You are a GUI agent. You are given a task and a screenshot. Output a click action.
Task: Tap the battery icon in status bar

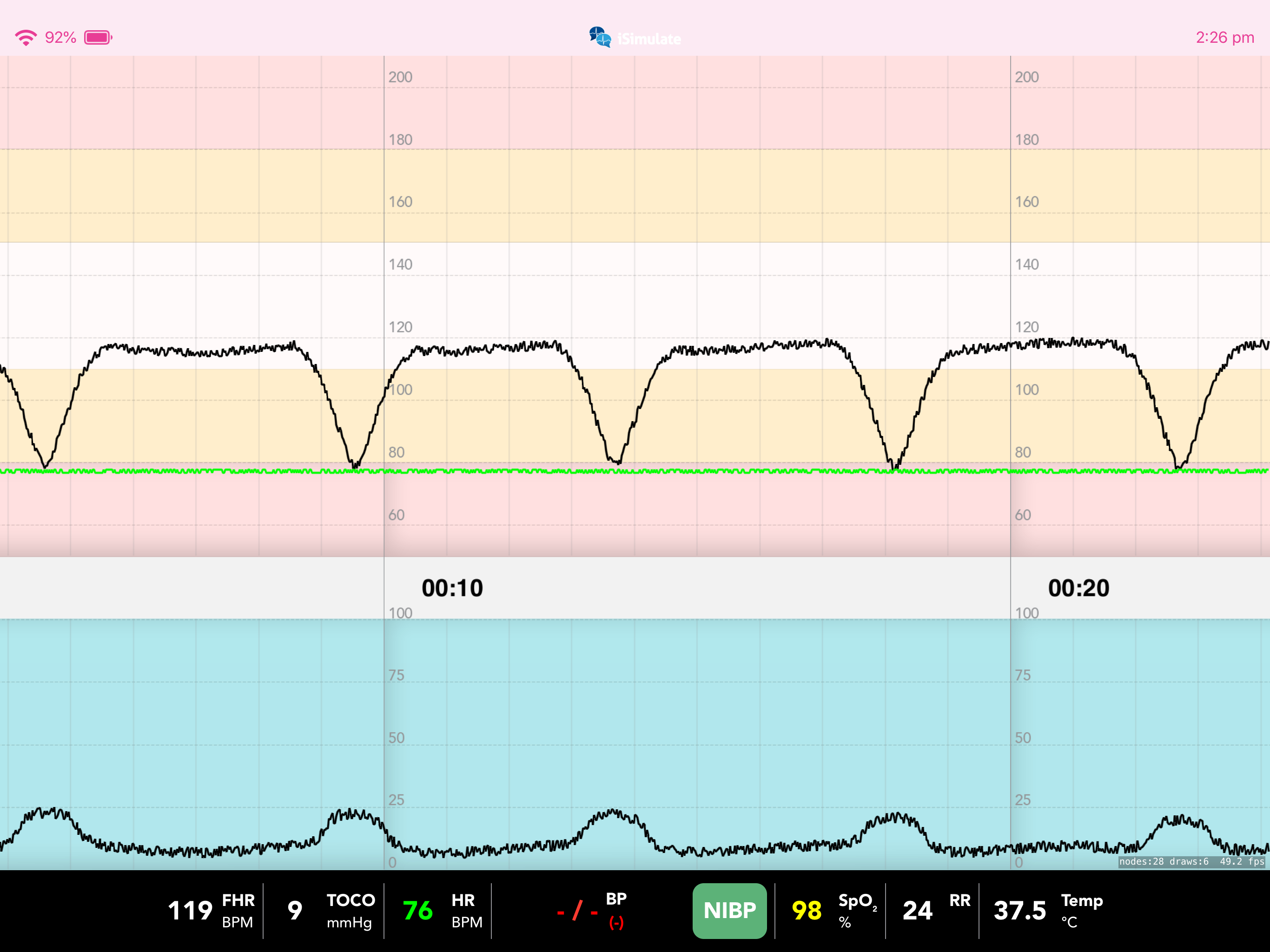pyautogui.click(x=96, y=37)
